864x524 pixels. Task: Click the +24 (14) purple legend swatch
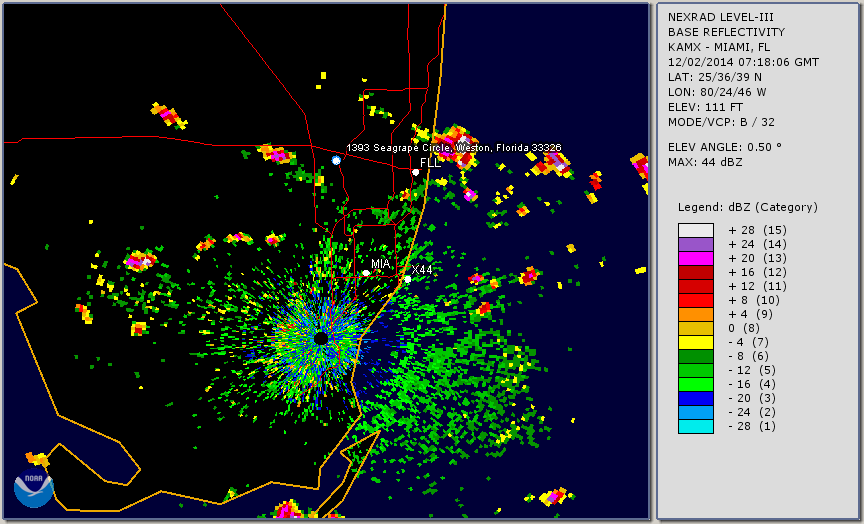click(x=695, y=245)
